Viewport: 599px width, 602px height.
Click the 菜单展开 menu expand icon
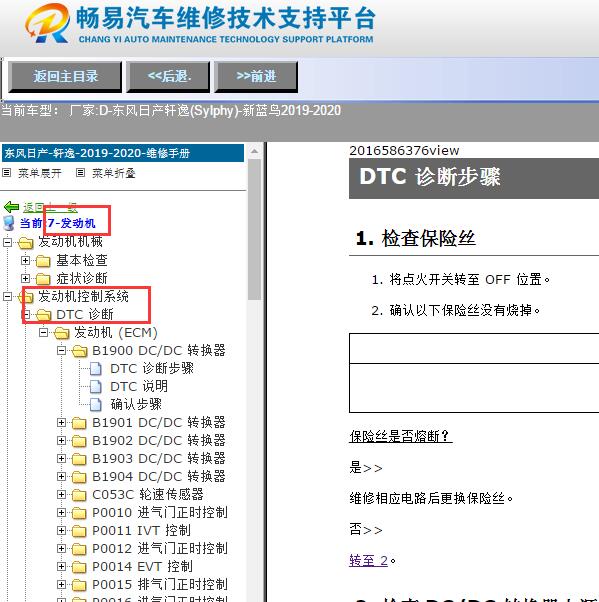pyautogui.click(x=7, y=173)
